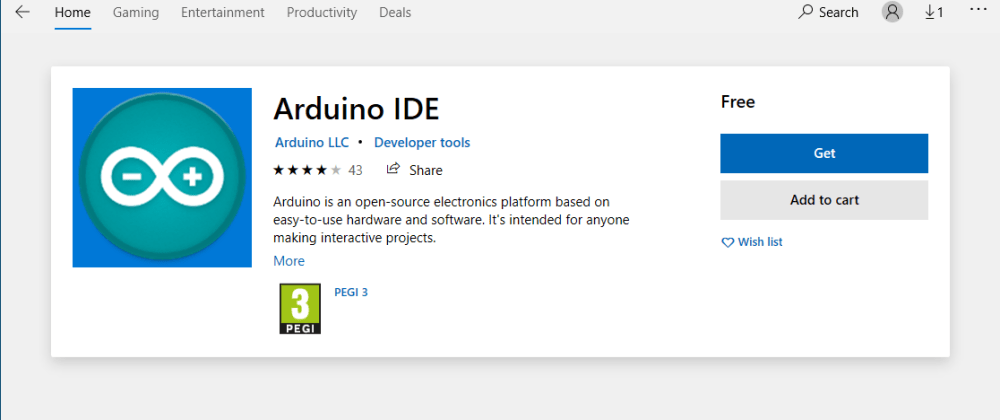1000x420 pixels.
Task: Open the user account profile icon
Action: click(892, 12)
